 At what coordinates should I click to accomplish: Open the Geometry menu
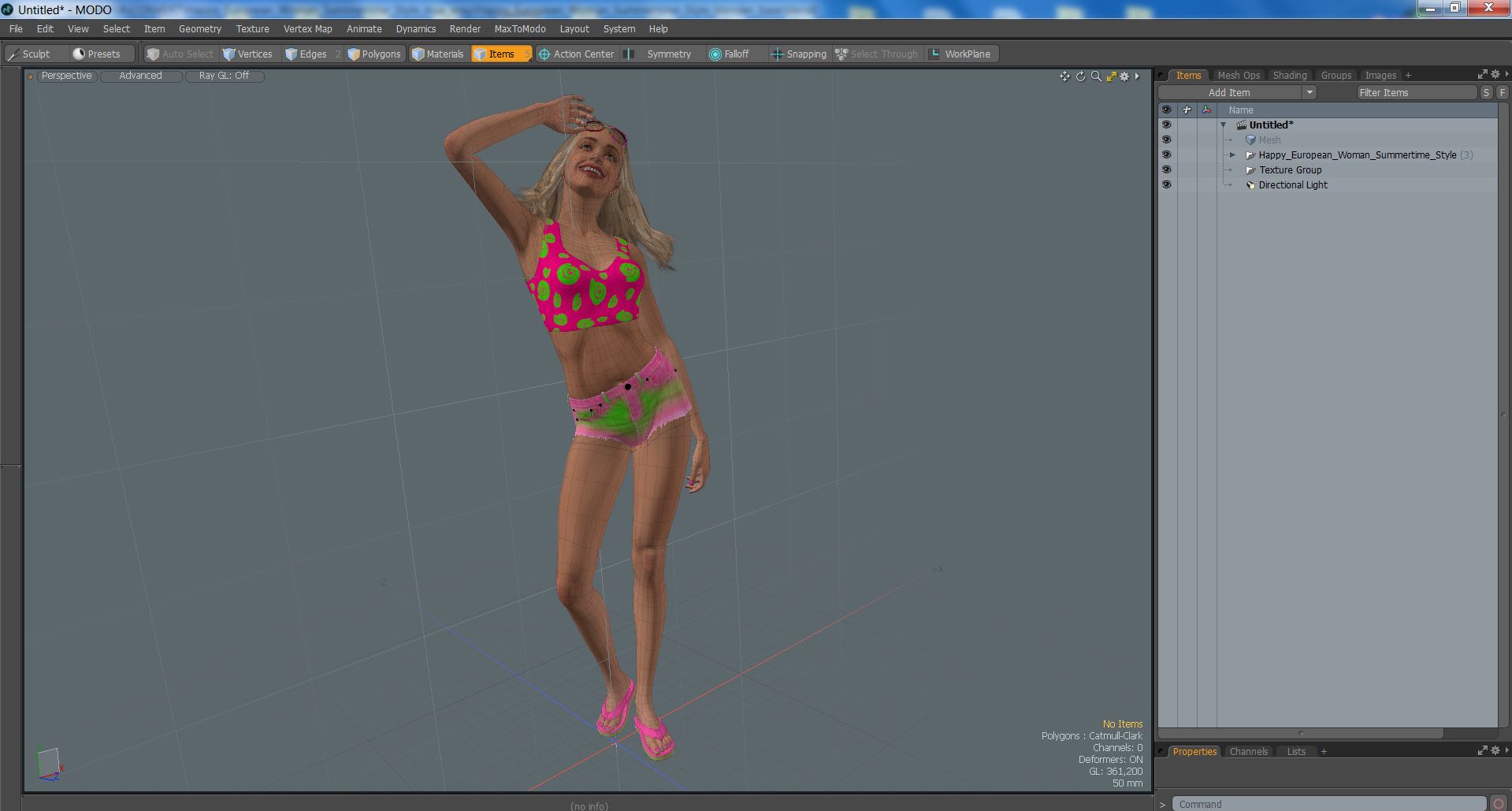click(x=200, y=29)
